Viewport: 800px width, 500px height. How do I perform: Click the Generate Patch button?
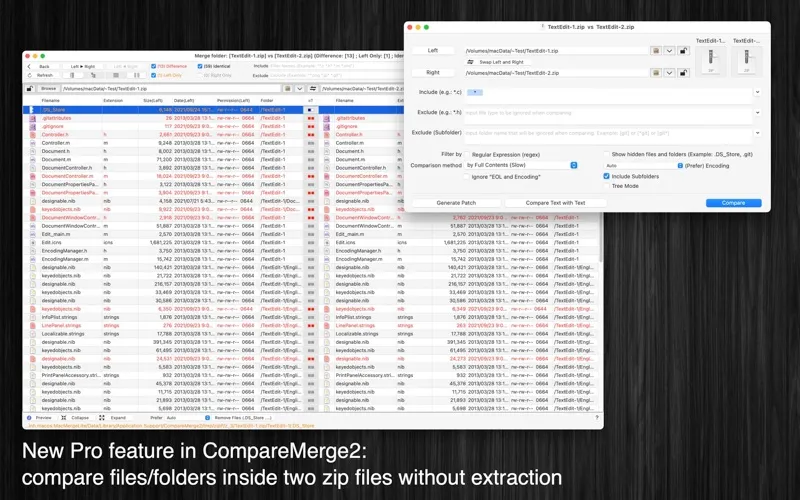456,203
